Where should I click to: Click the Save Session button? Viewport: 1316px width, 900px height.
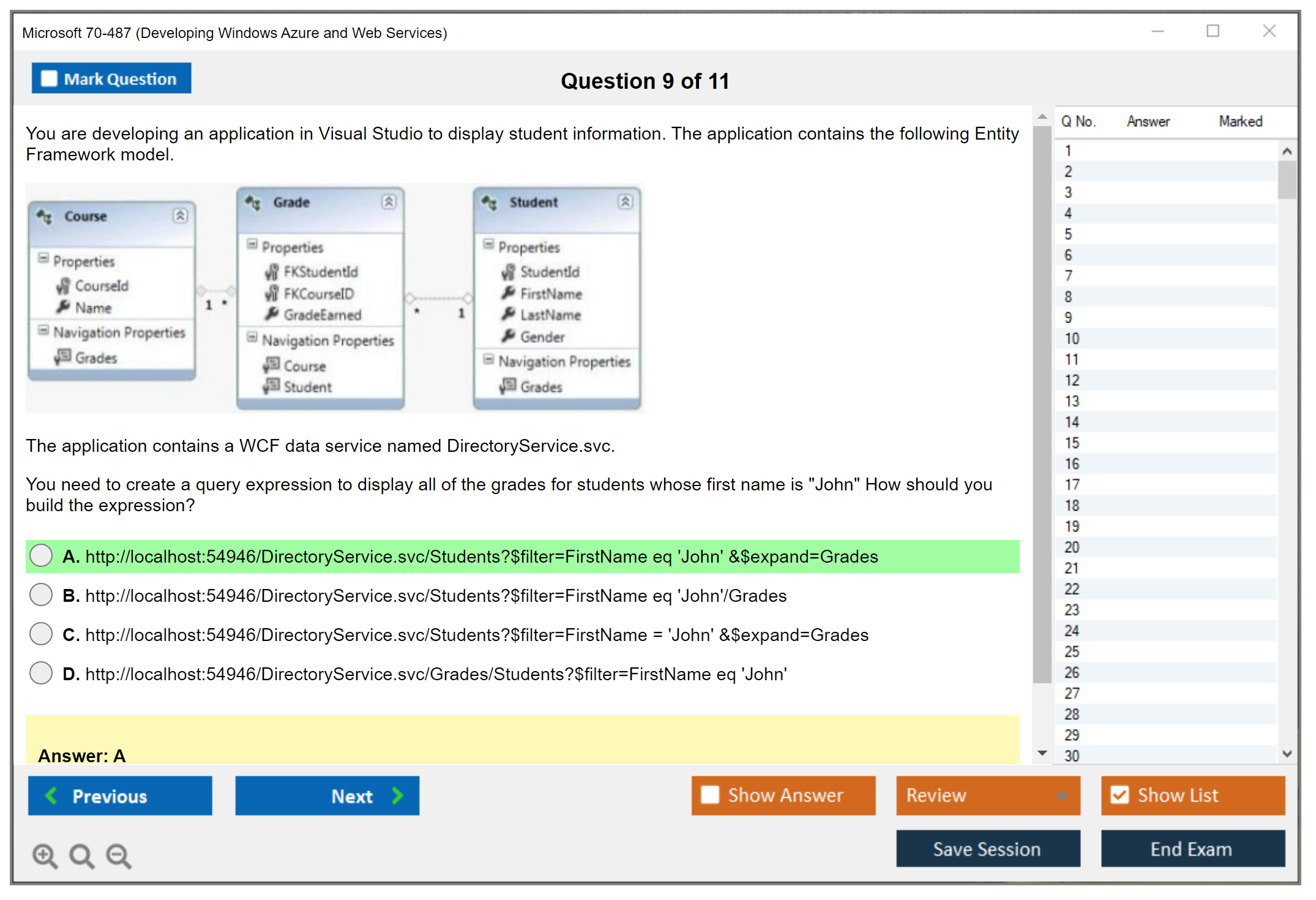[987, 849]
